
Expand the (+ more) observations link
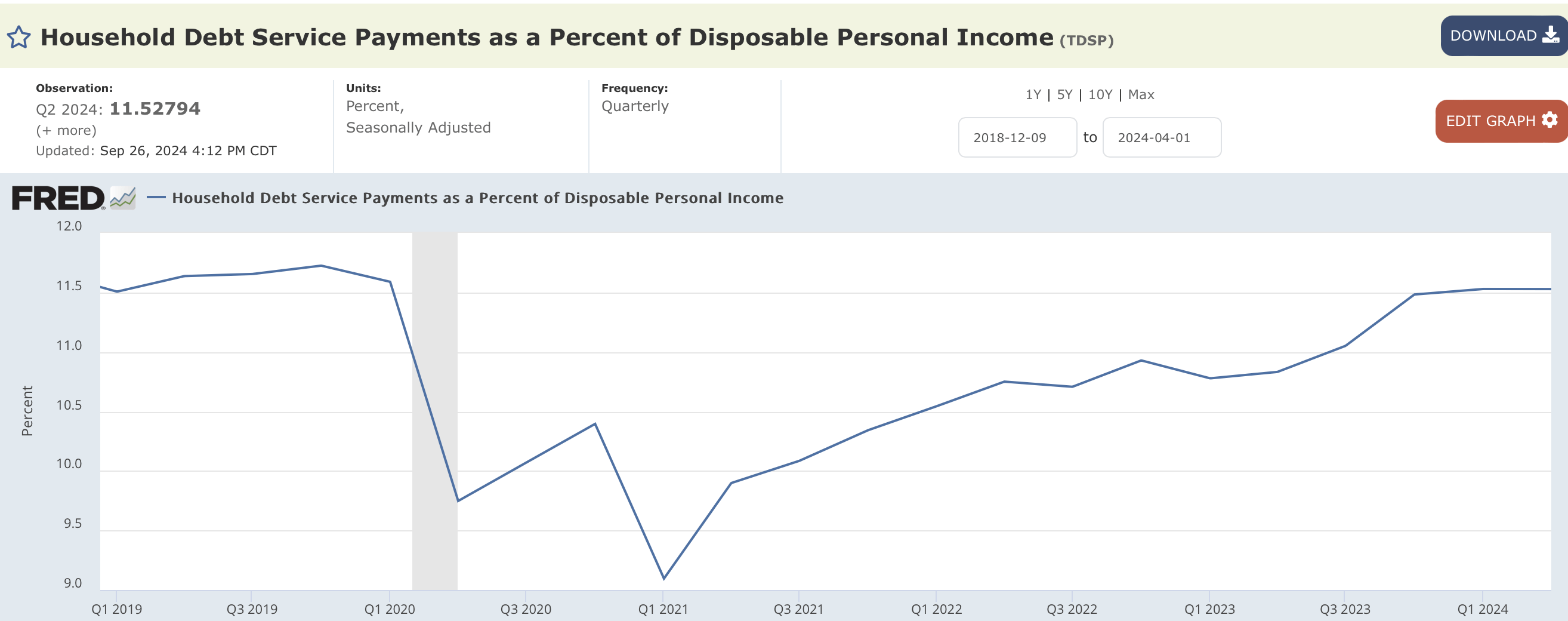click(66, 130)
